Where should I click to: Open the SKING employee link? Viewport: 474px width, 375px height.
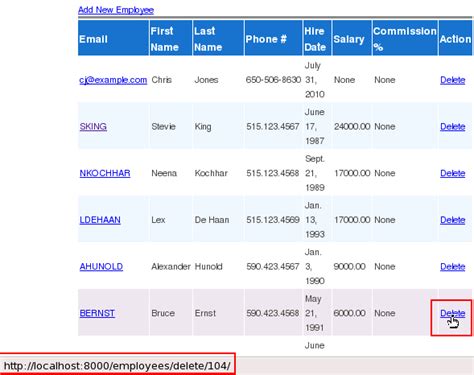pyautogui.click(x=93, y=127)
